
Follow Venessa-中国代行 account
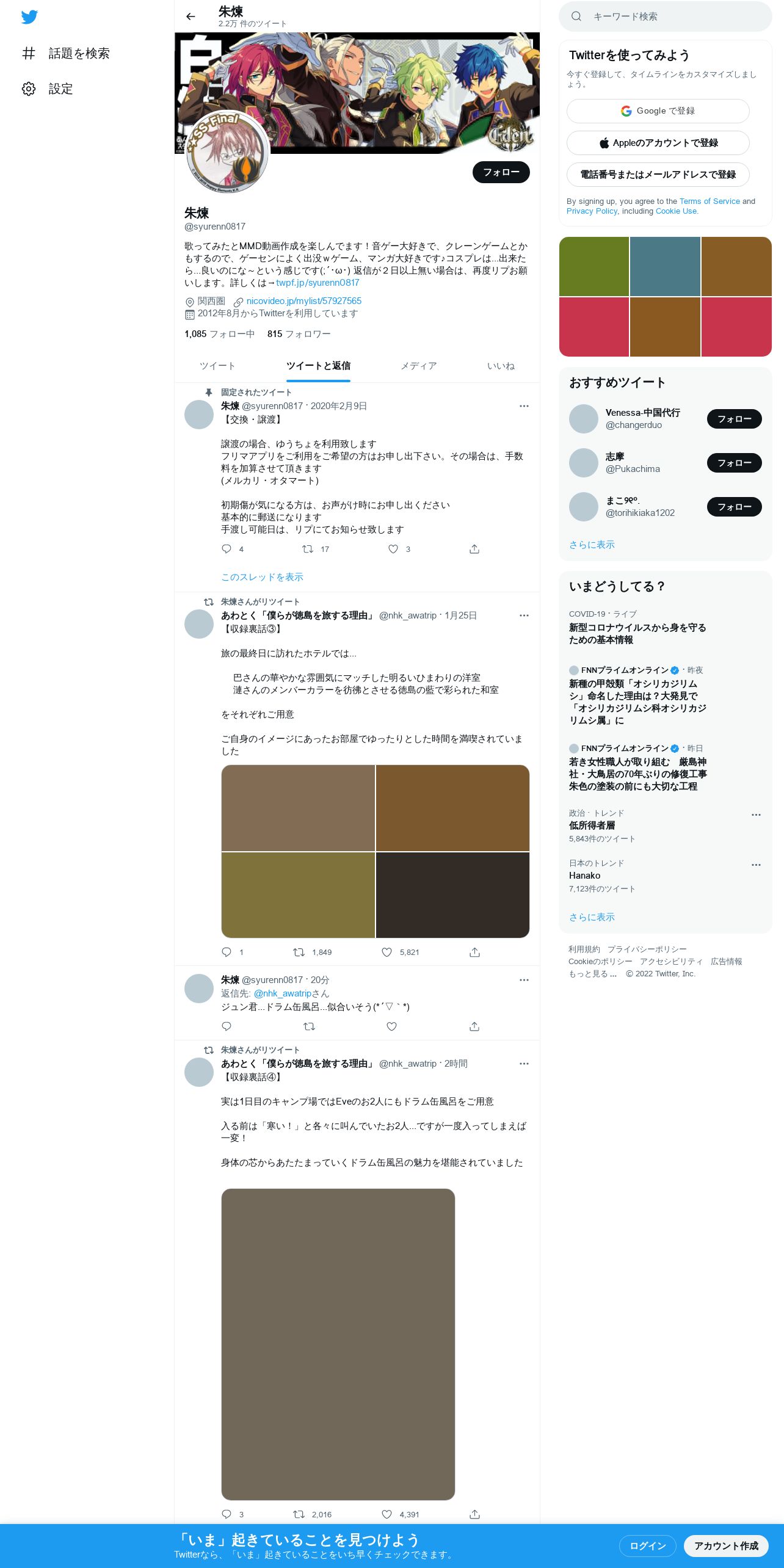(734, 419)
